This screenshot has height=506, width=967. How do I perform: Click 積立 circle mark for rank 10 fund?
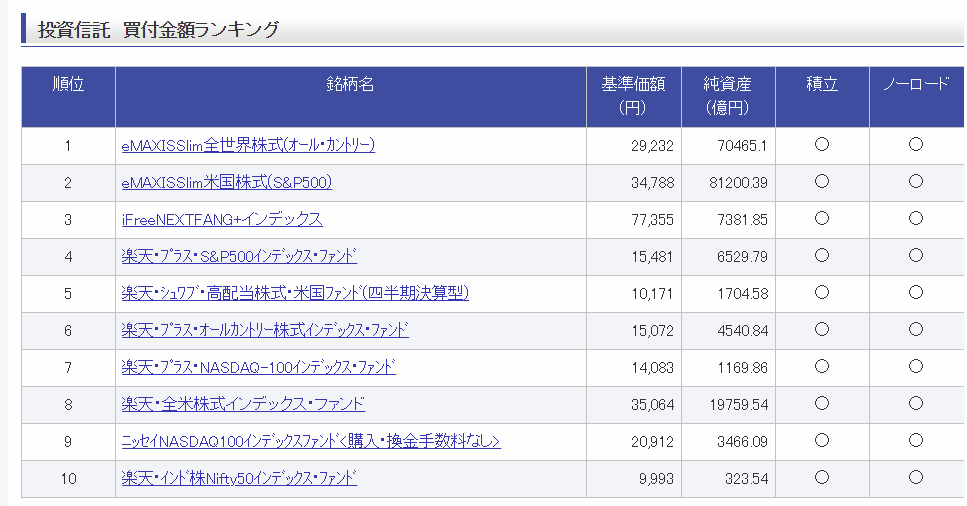821,478
